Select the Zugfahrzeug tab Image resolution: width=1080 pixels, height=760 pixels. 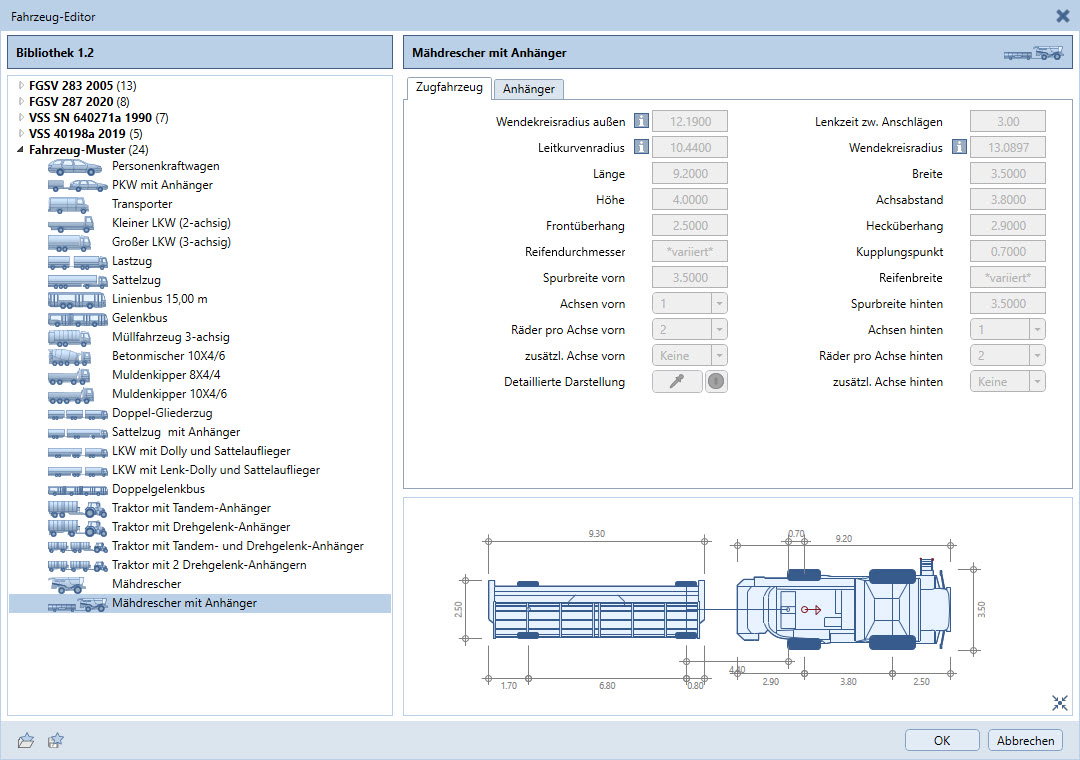pos(449,88)
